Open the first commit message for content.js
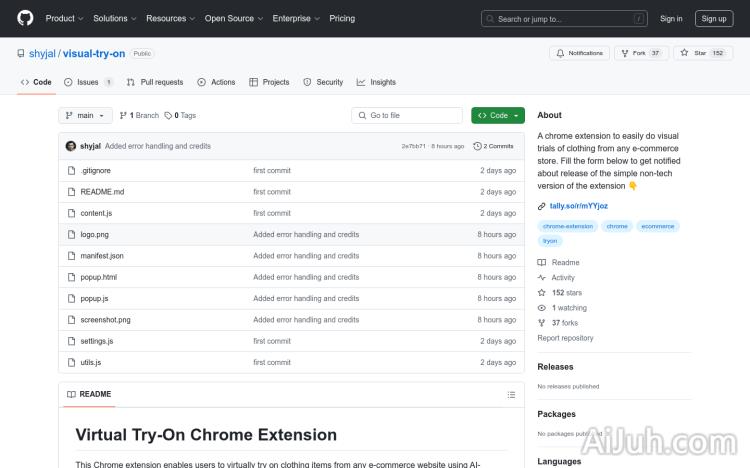750x468 pixels. pyautogui.click(x=272, y=213)
